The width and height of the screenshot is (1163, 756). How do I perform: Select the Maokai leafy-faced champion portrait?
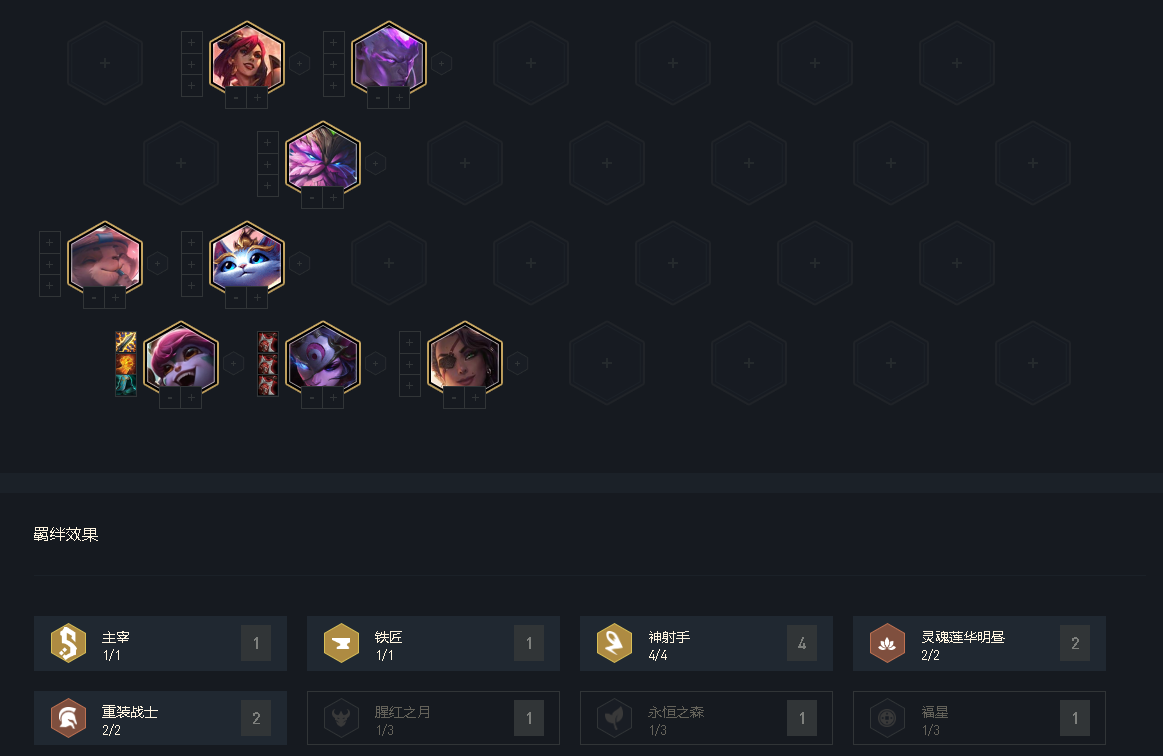pyautogui.click(x=323, y=158)
